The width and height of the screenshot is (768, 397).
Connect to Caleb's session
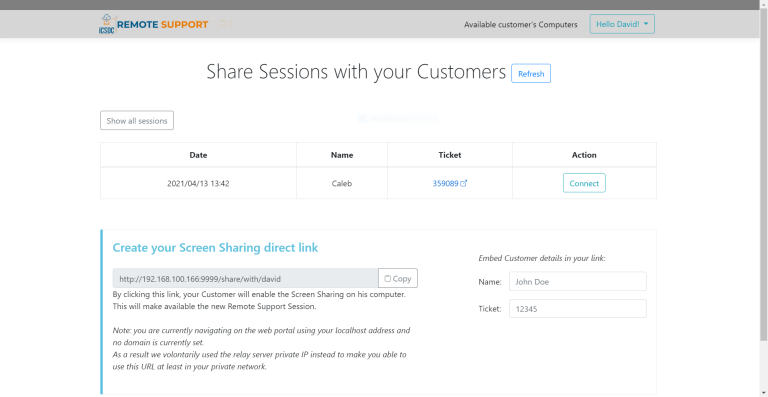(584, 183)
